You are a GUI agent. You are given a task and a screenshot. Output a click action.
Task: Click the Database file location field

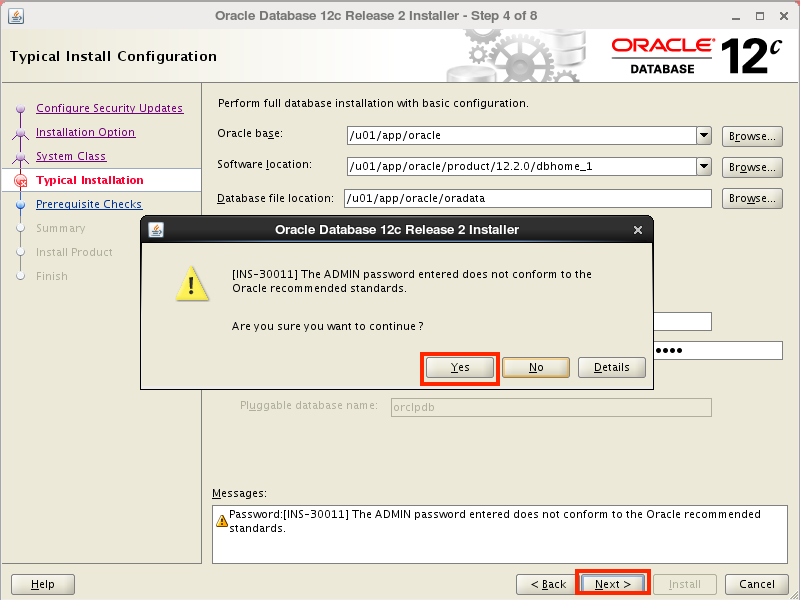tap(528, 198)
